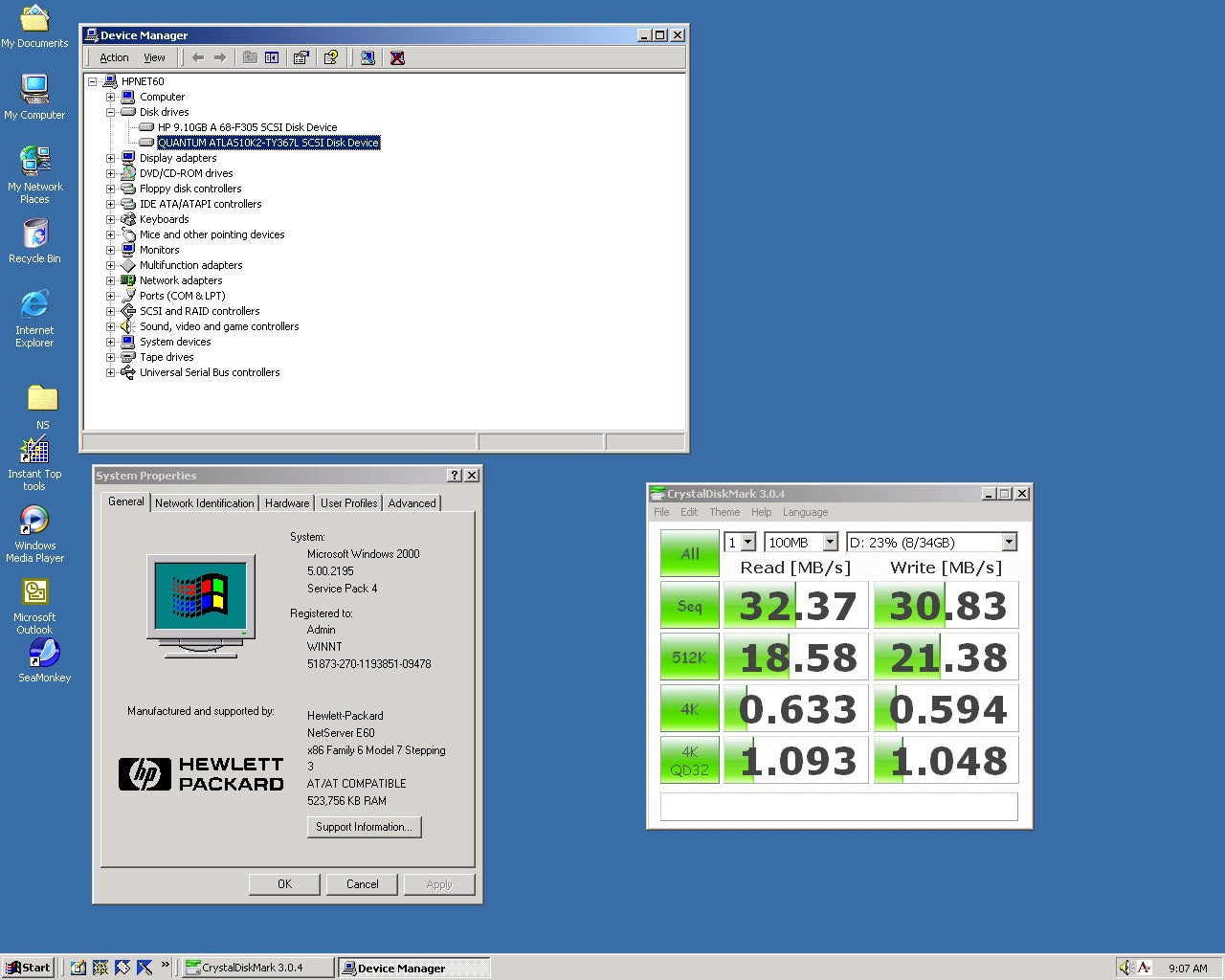Select the Microsoft Outlook desktop icon

(x=34, y=606)
